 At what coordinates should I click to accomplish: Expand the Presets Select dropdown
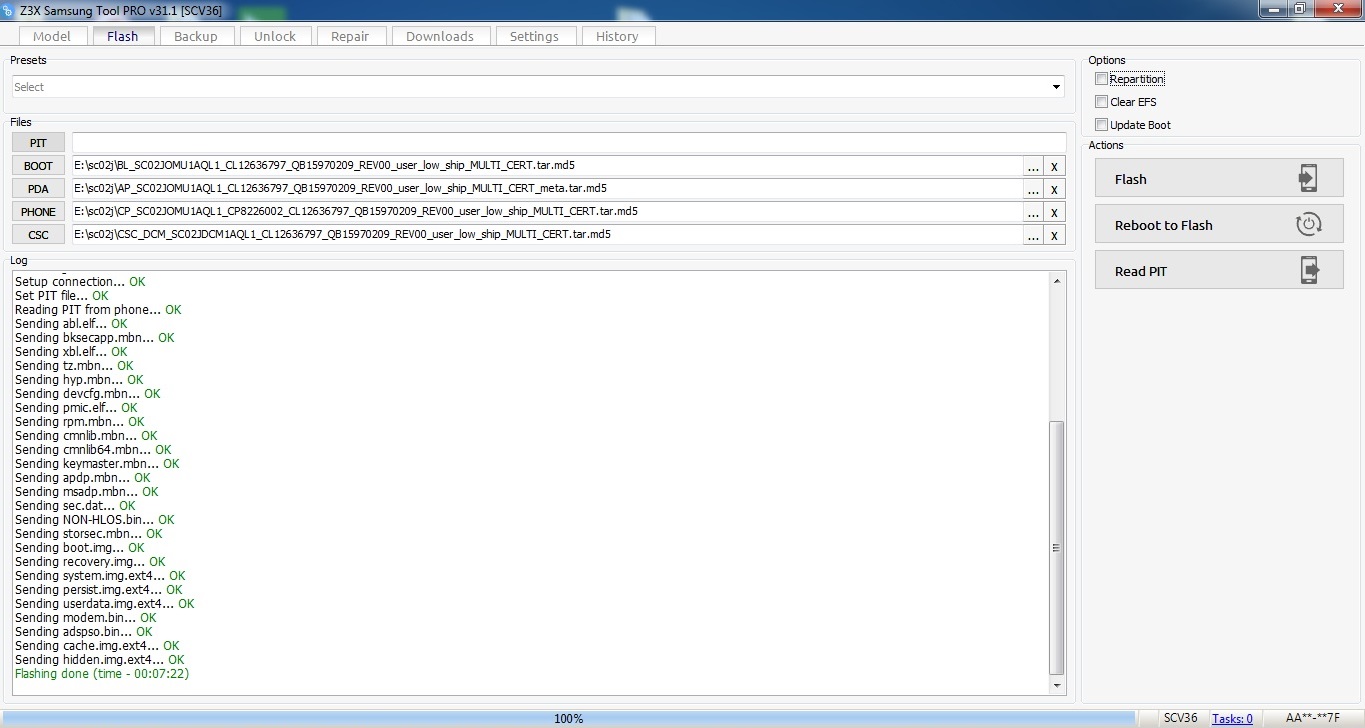coord(1056,87)
